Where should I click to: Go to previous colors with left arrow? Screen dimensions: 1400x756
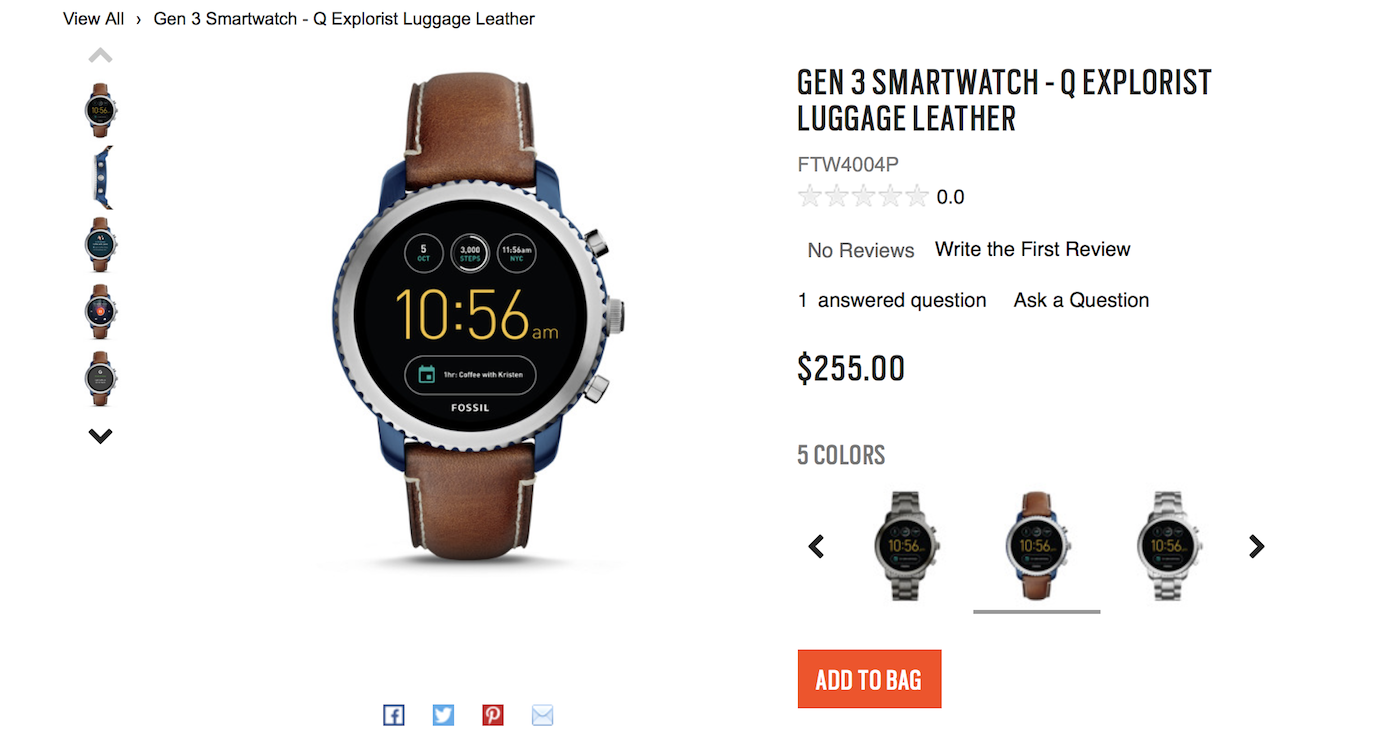click(x=816, y=546)
